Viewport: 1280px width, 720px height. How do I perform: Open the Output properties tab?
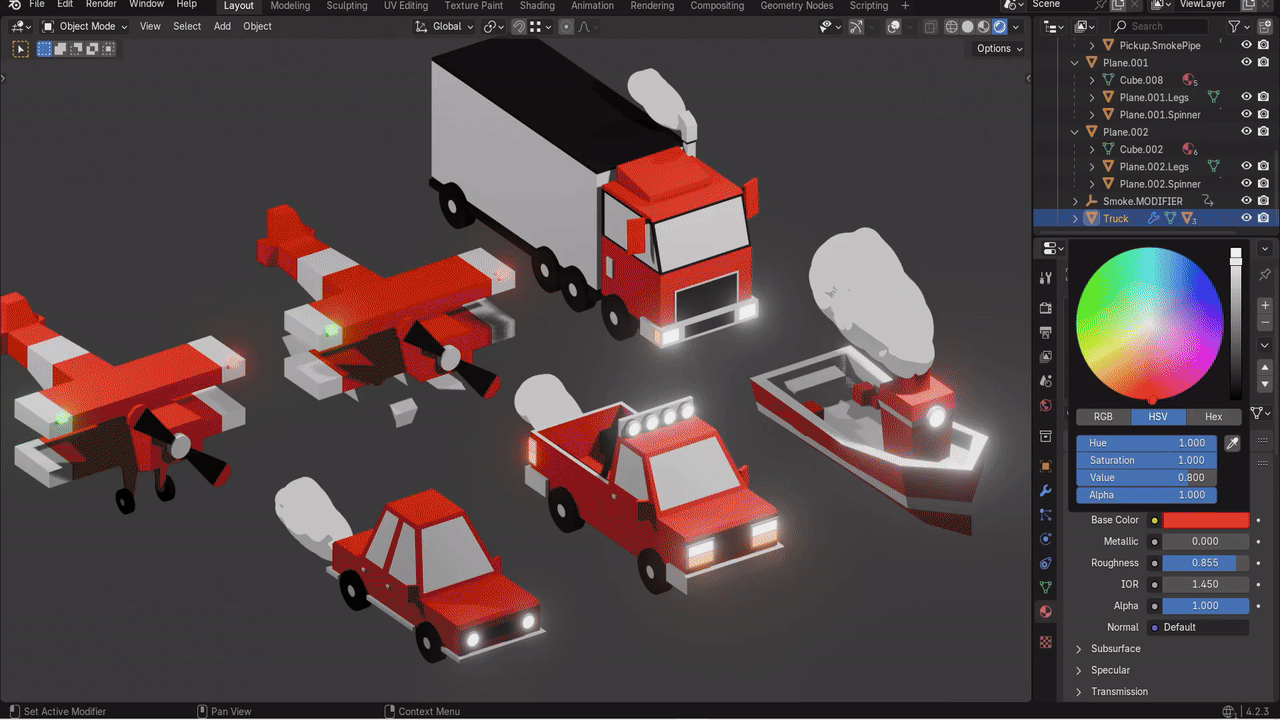tap(1046, 332)
